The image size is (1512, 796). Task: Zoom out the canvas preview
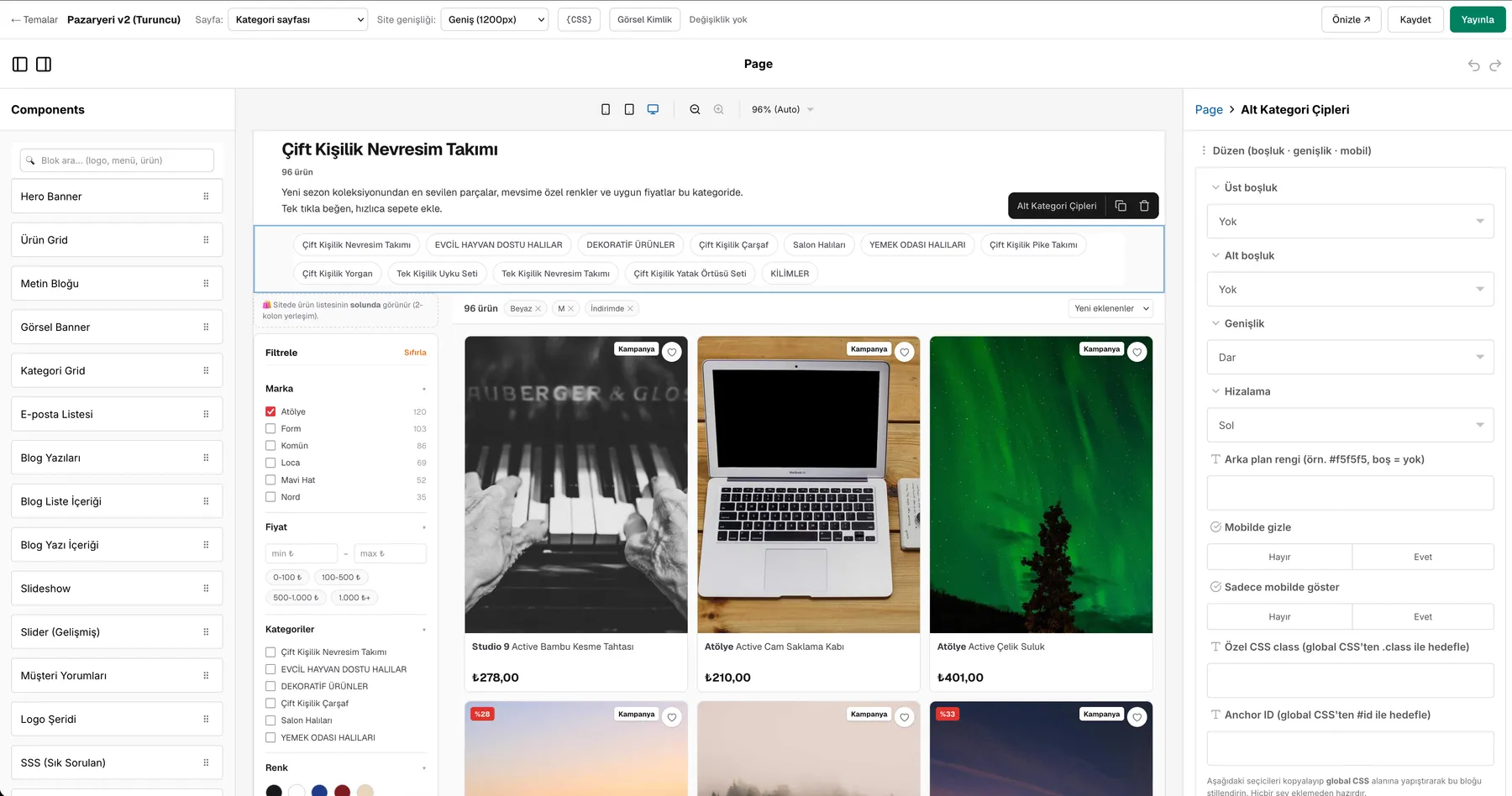[x=695, y=110]
